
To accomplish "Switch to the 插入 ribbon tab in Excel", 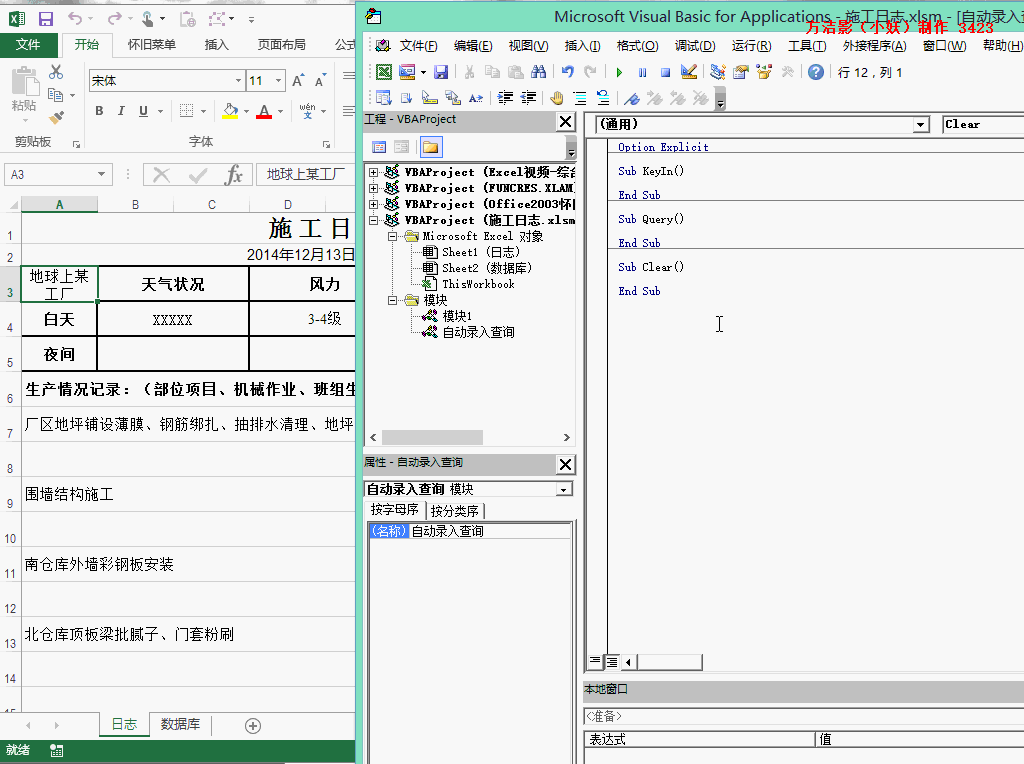I will pyautogui.click(x=216, y=44).
